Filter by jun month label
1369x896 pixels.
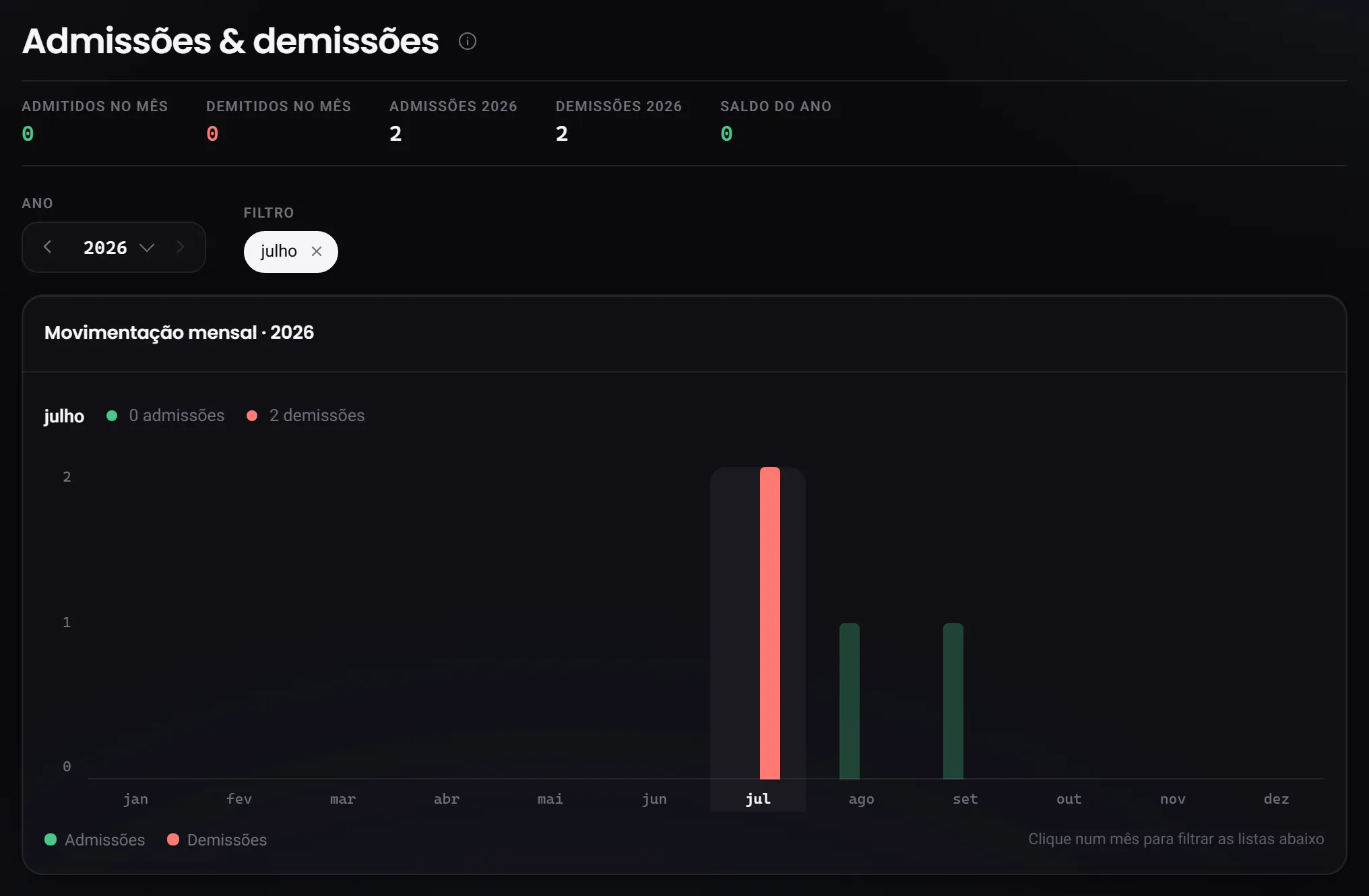(654, 799)
